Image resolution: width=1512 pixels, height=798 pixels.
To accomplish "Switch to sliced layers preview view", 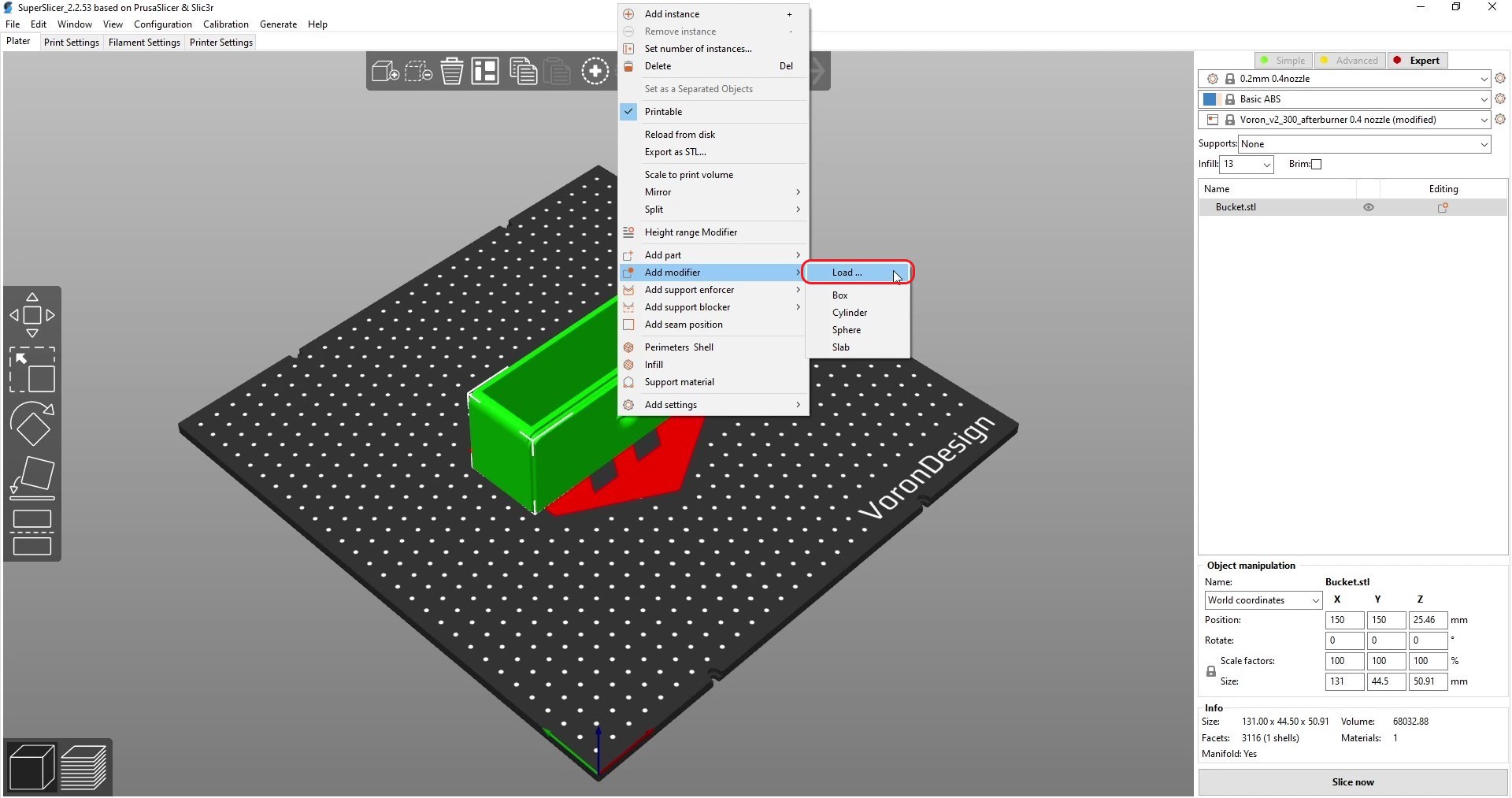I will 83,767.
